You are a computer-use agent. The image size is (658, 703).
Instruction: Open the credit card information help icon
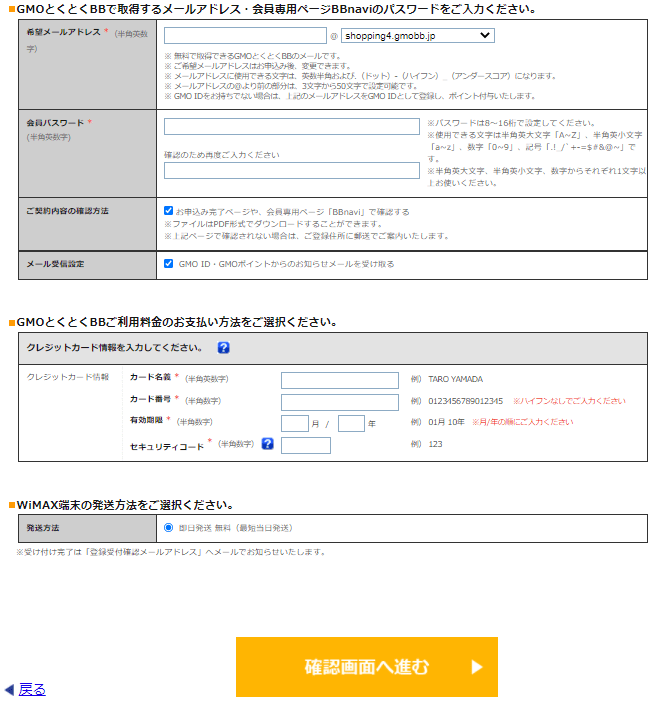223,347
